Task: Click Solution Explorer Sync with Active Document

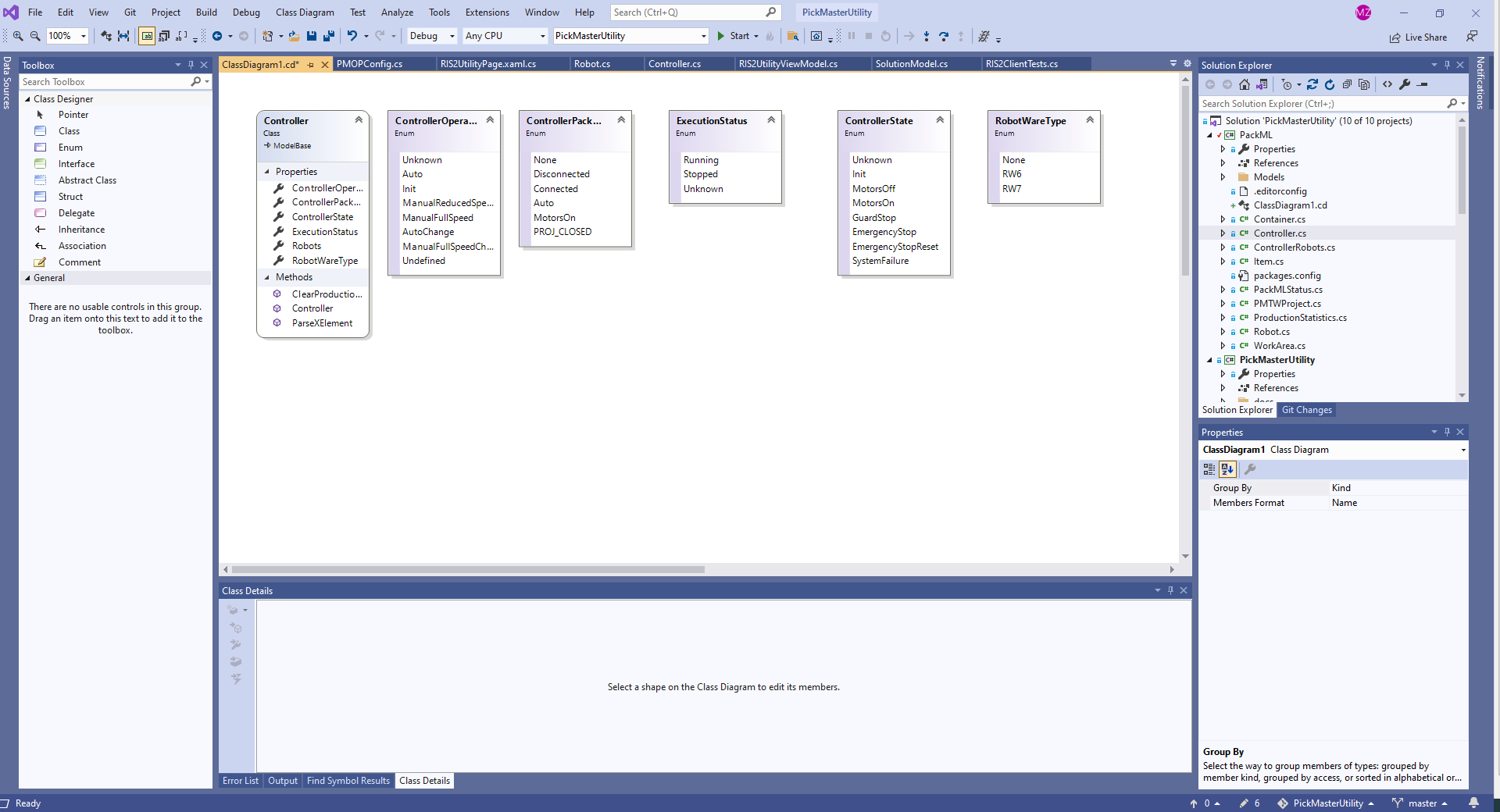Action: (x=1312, y=84)
